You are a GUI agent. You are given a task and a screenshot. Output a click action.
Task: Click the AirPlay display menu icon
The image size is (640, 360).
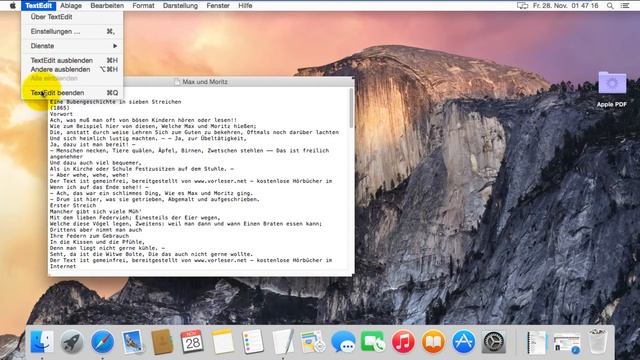(522, 6)
